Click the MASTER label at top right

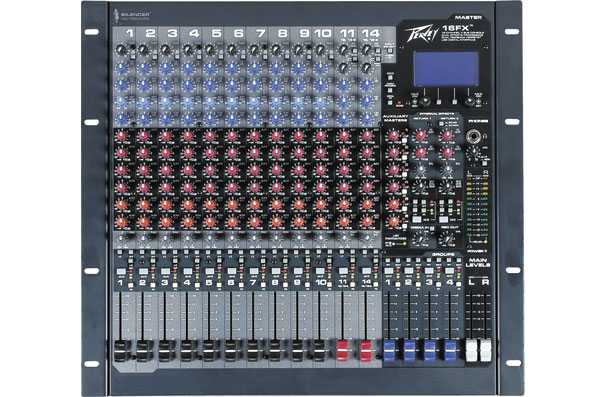pos(468,17)
